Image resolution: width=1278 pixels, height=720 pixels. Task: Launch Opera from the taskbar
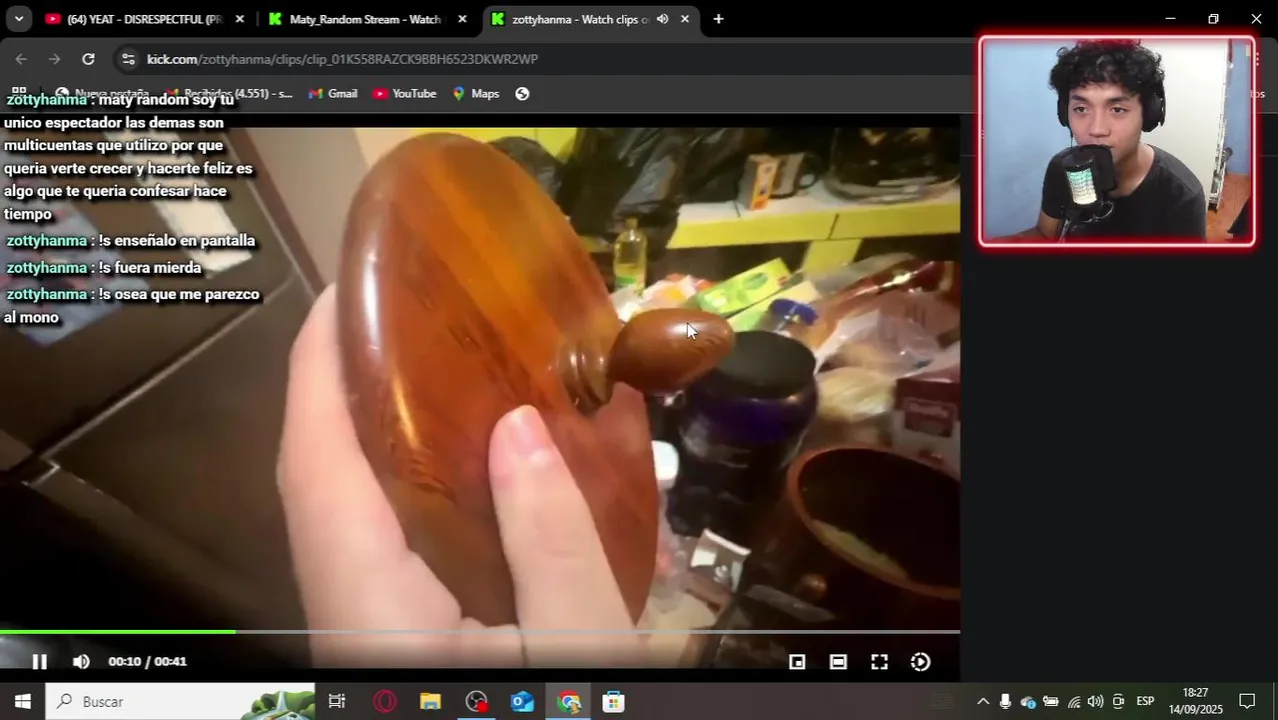coord(385,701)
